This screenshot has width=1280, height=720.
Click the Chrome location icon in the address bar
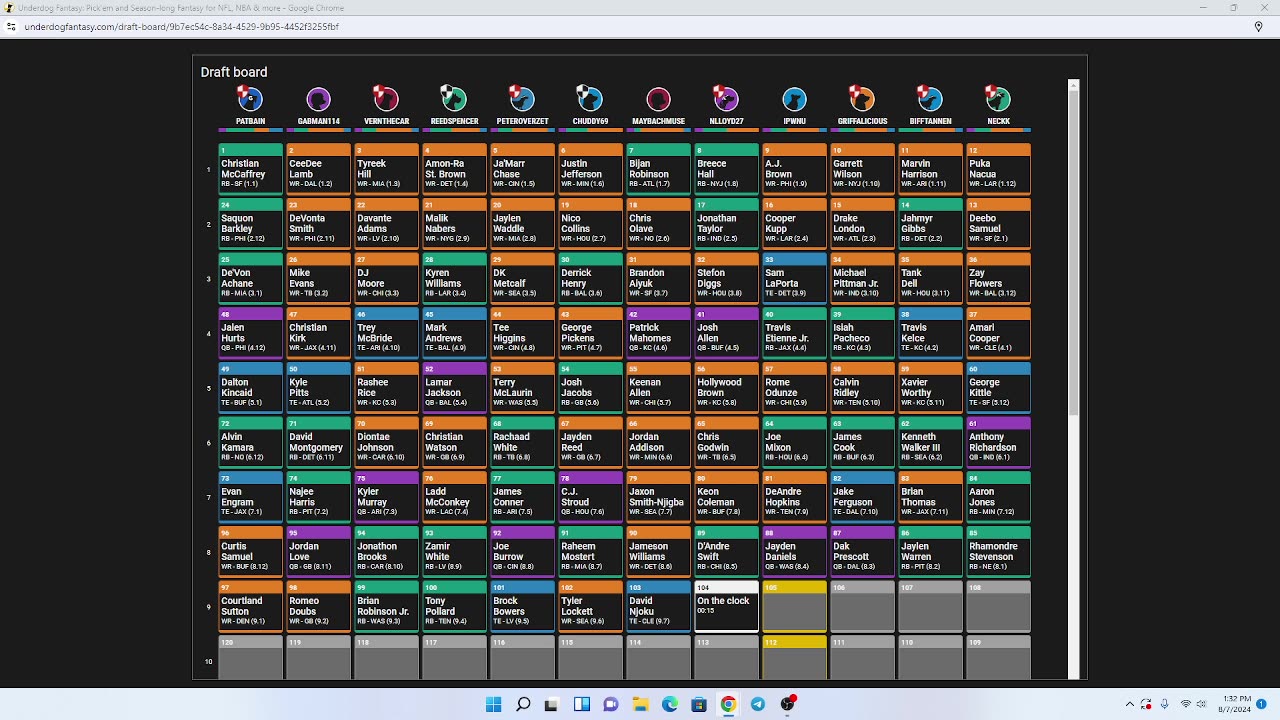[x=1258, y=27]
